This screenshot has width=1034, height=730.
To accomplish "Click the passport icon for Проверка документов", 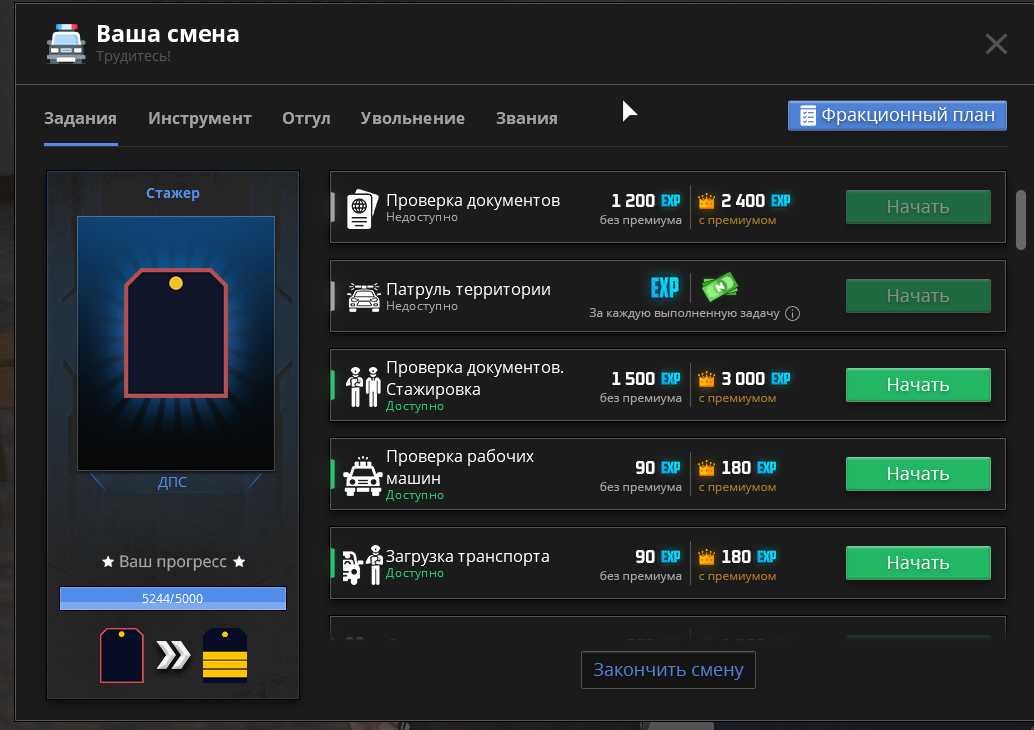I will tap(362, 209).
